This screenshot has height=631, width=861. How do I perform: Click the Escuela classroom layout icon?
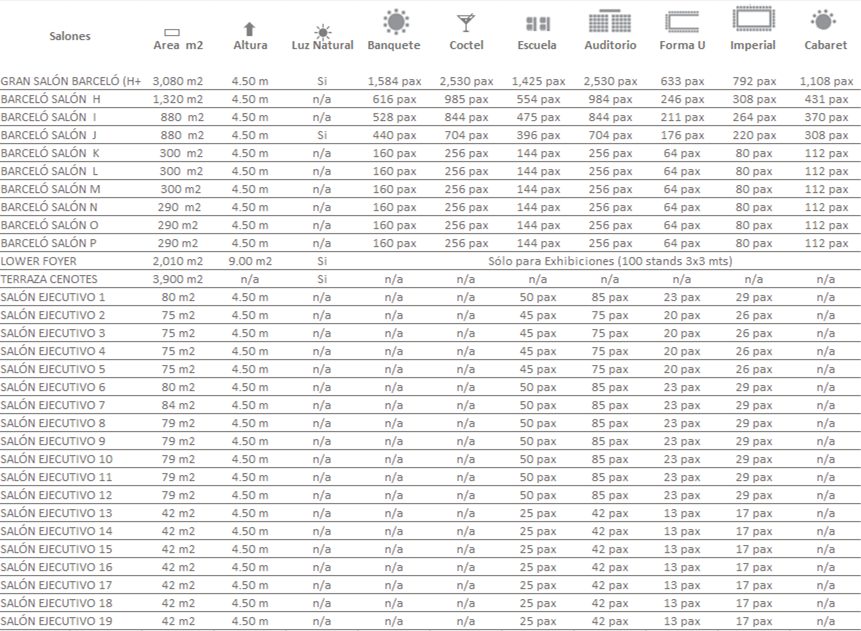(538, 24)
